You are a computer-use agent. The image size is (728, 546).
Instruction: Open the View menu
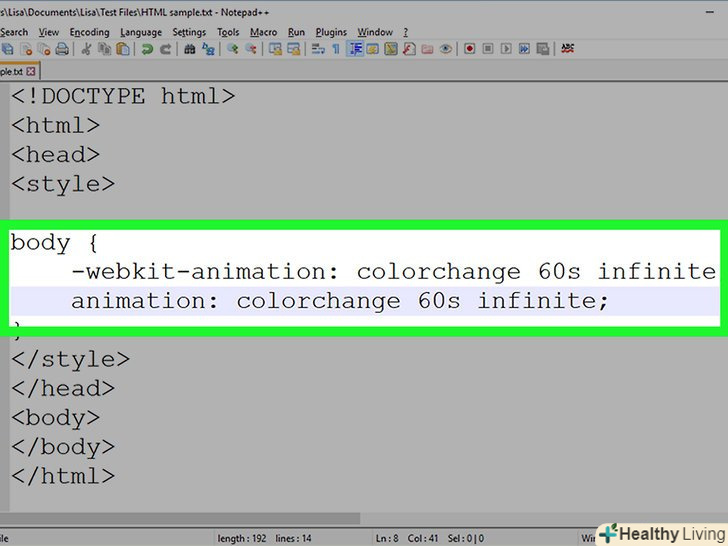coord(49,32)
